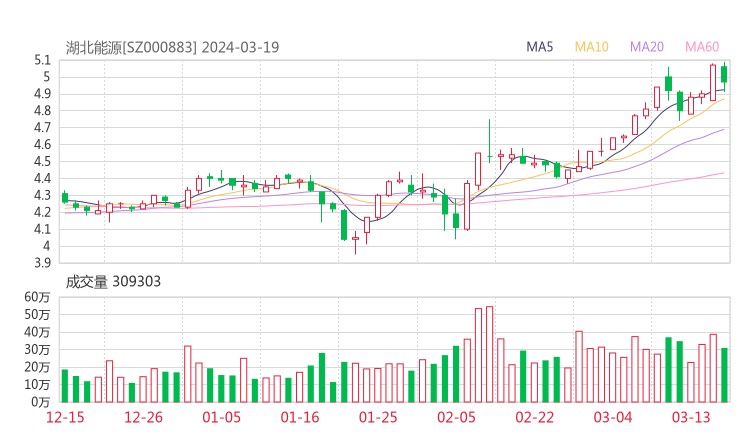Click the 5.1 price axis value
740x440 pixels.
[42, 60]
